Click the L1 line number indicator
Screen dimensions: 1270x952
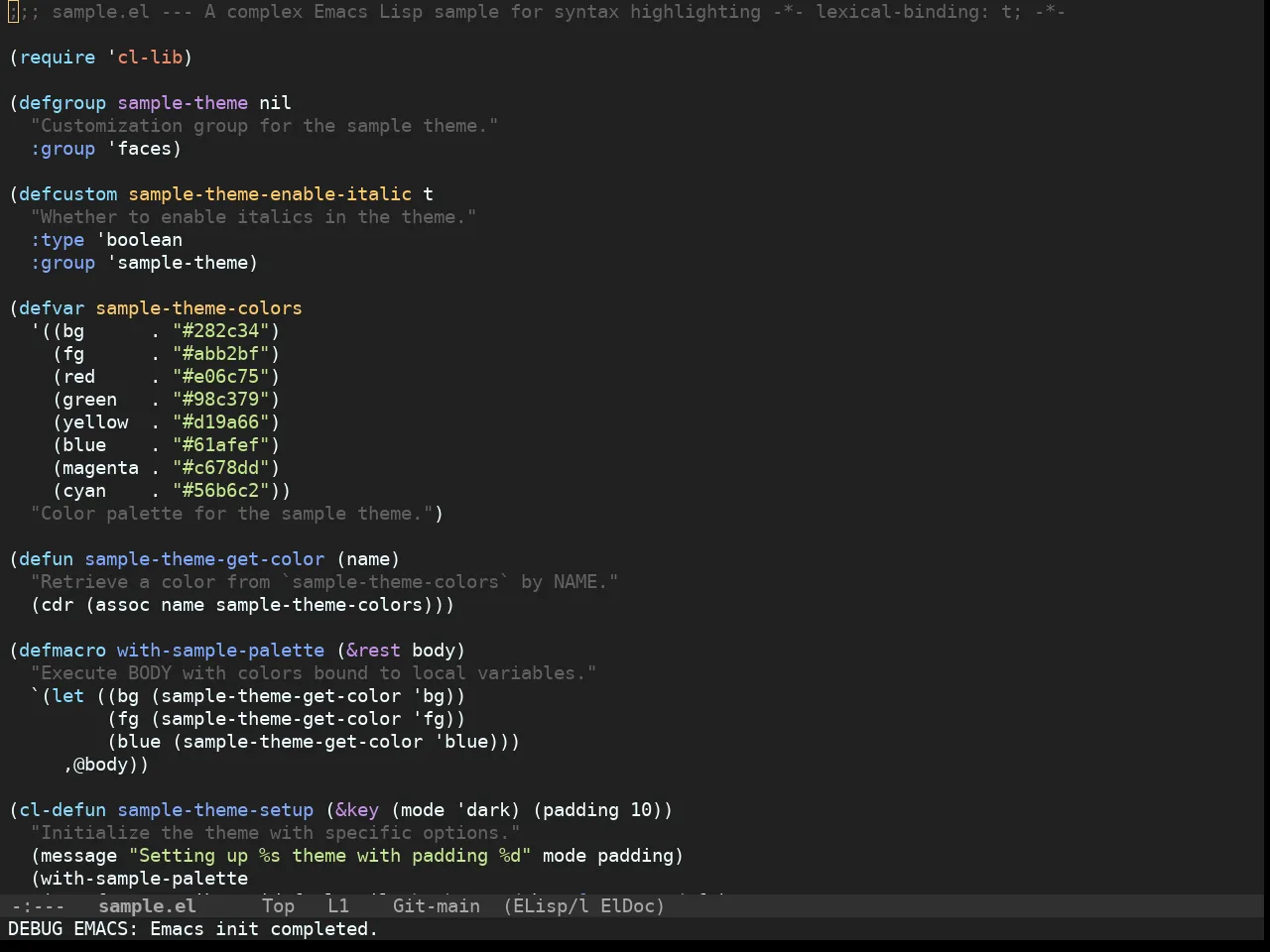click(338, 905)
